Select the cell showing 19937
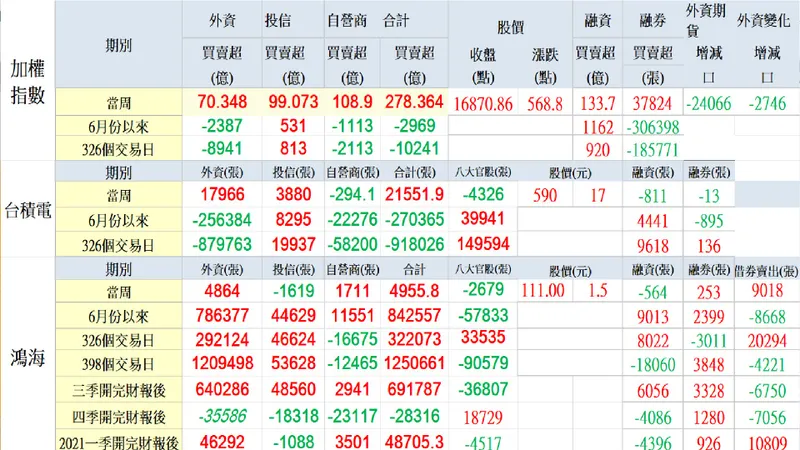The image size is (800, 450). pos(293,244)
